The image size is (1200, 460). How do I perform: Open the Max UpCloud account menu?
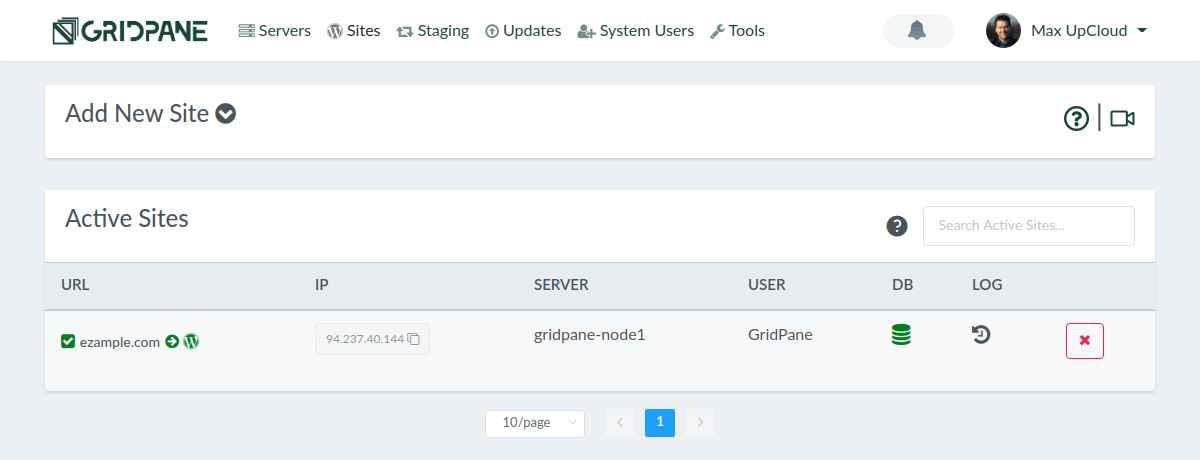click(1066, 31)
